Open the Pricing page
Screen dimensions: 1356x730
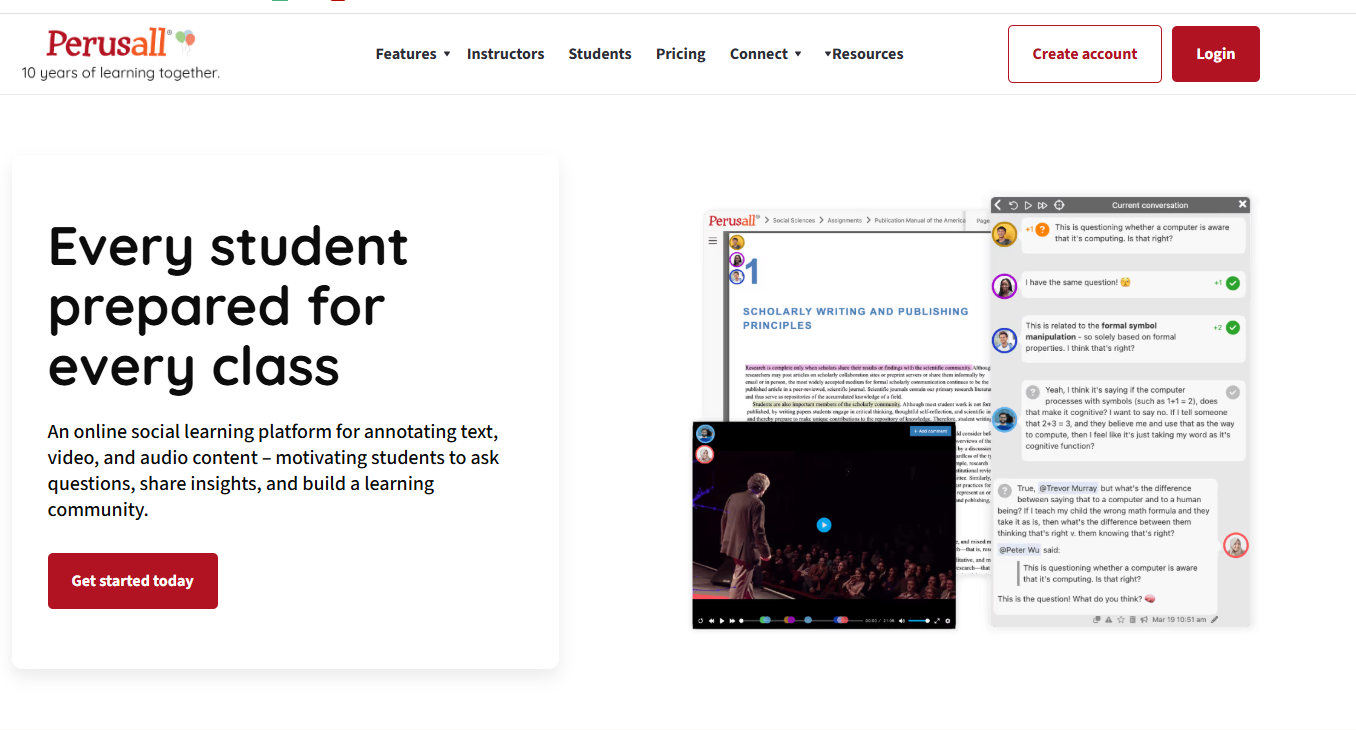click(x=681, y=54)
